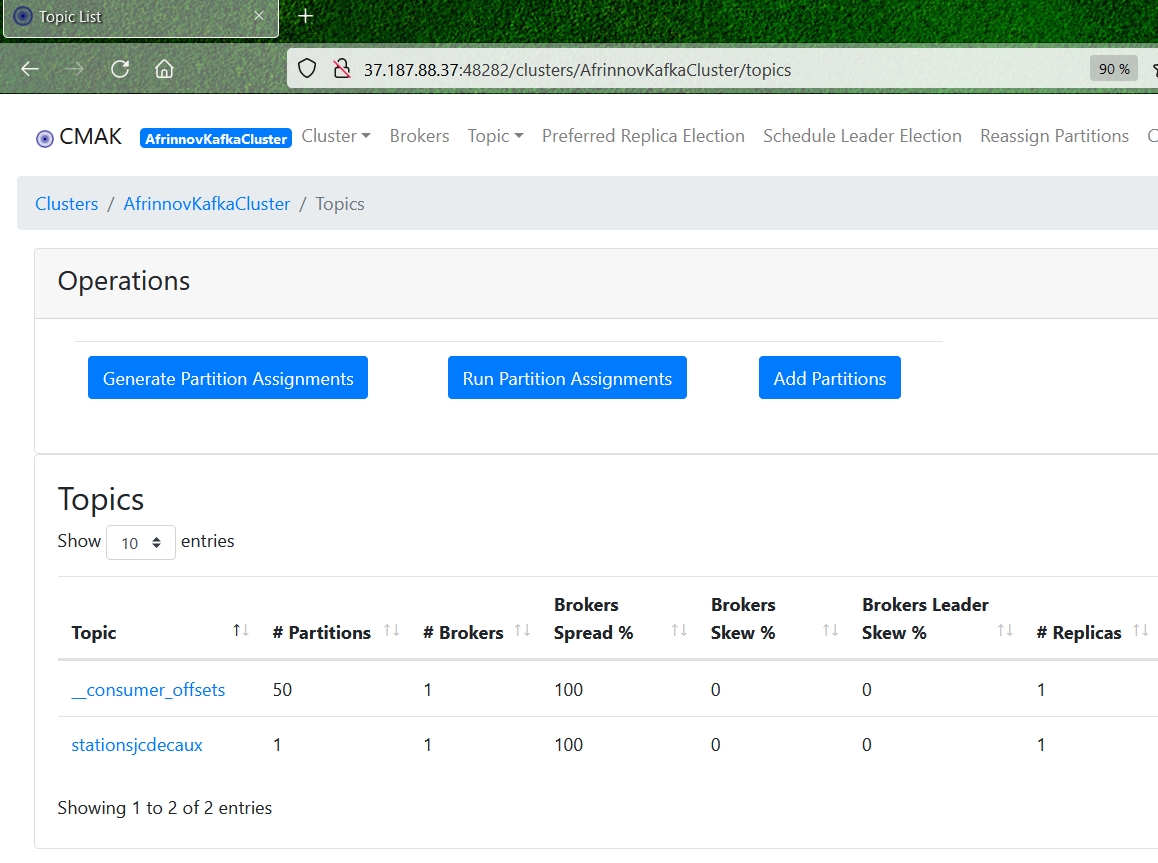Click the Operations panel heading
The width and height of the screenshot is (1158, 863).
[x=124, y=281]
